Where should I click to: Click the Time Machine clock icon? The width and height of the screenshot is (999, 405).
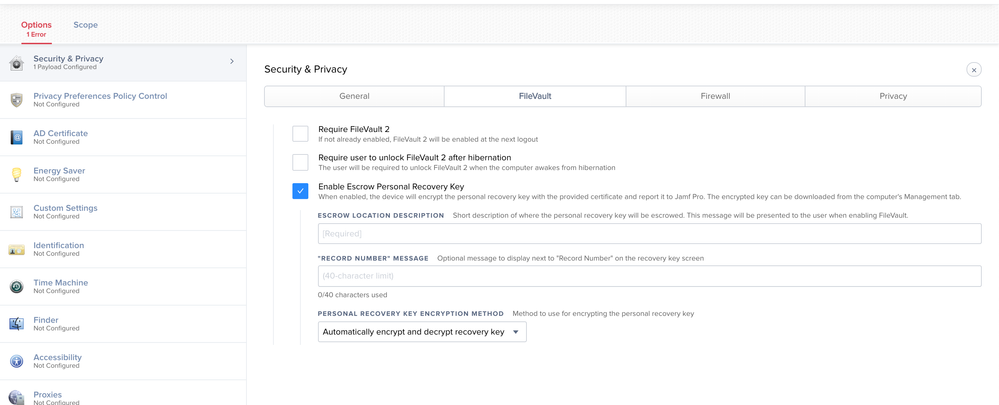17,287
